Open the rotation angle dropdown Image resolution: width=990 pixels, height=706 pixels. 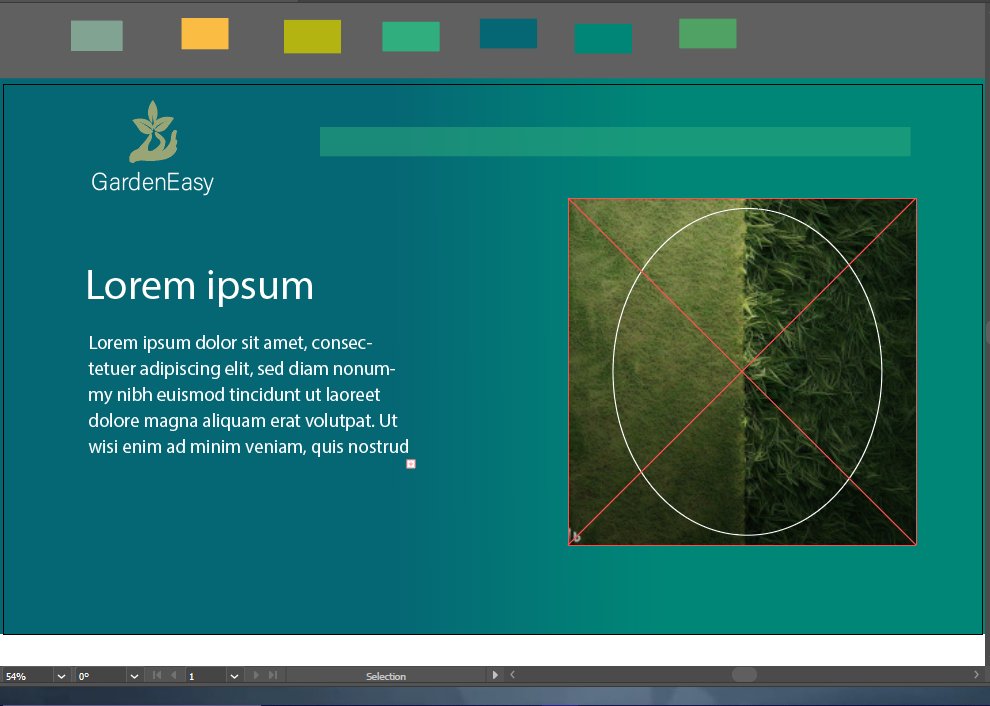tap(134, 676)
